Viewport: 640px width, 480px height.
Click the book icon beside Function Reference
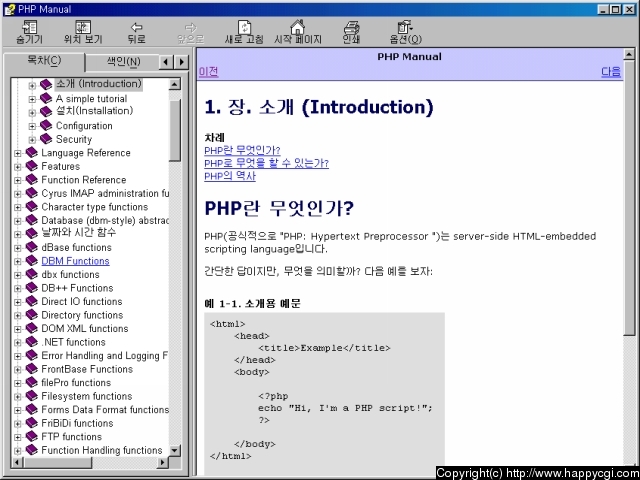(31, 179)
